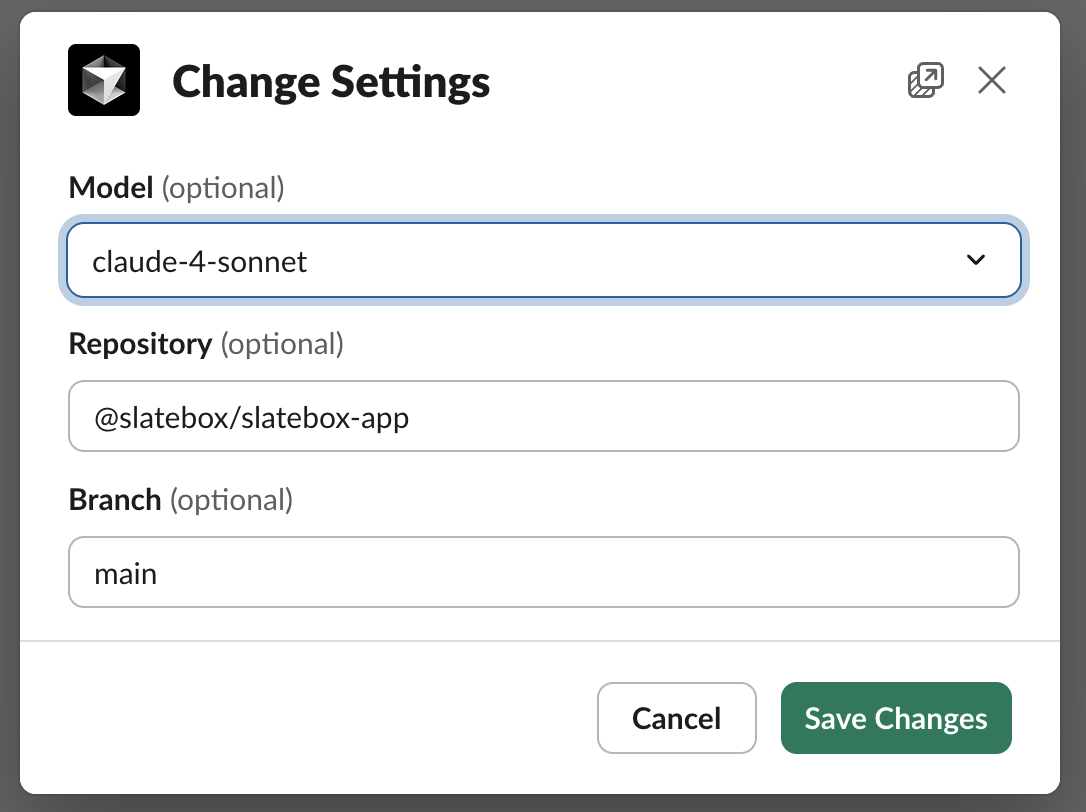This screenshot has height=812, width=1086.
Task: Click the app logo in dialog header
Action: click(x=104, y=80)
